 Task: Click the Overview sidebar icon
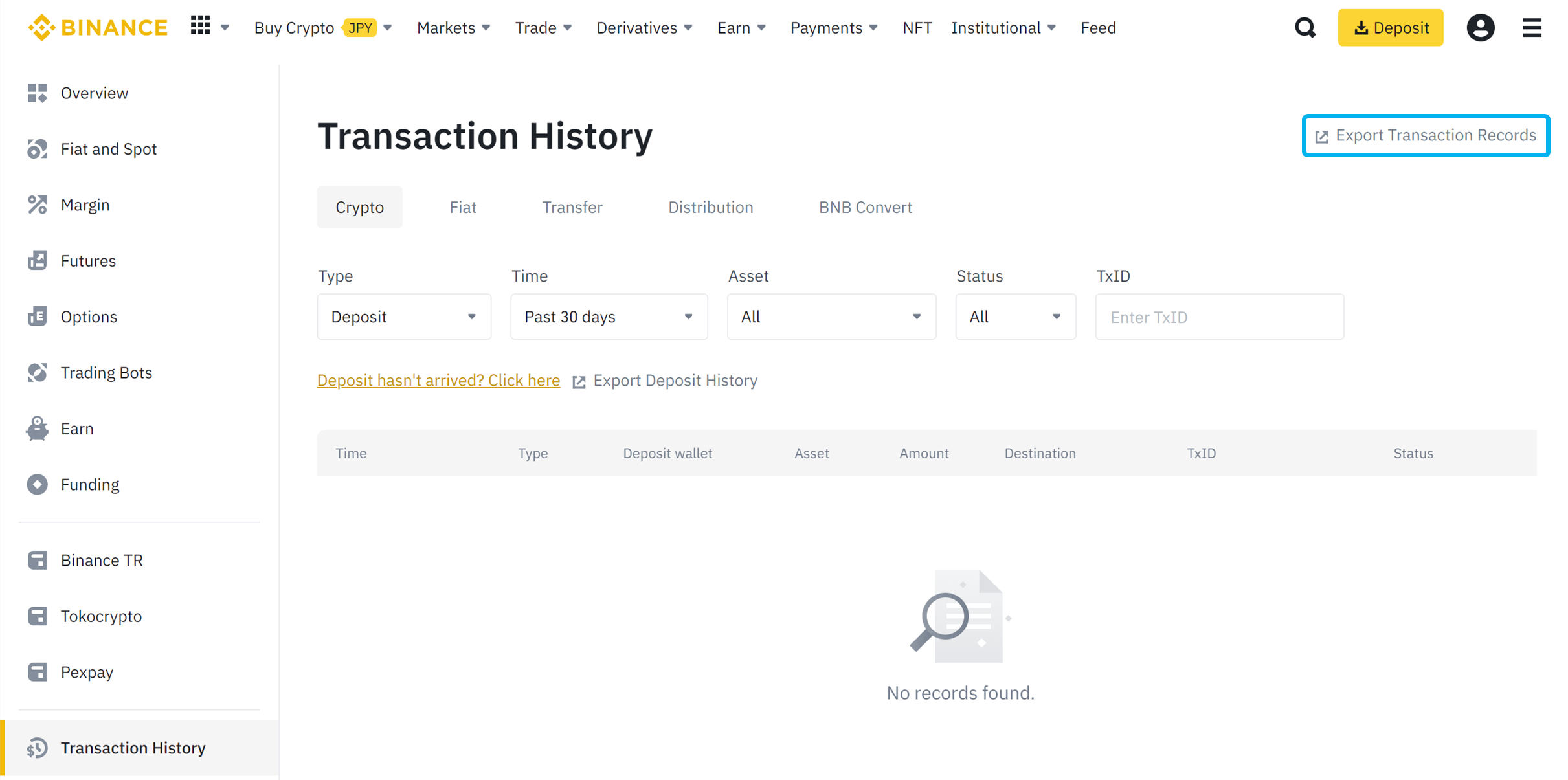coord(38,93)
